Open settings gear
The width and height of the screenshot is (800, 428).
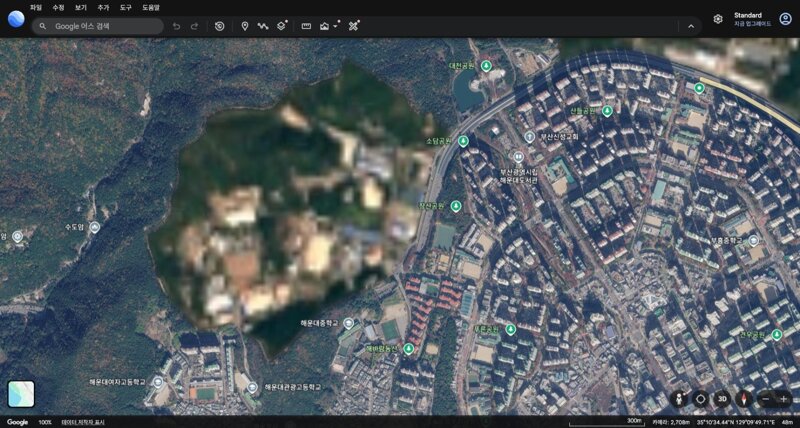click(718, 19)
